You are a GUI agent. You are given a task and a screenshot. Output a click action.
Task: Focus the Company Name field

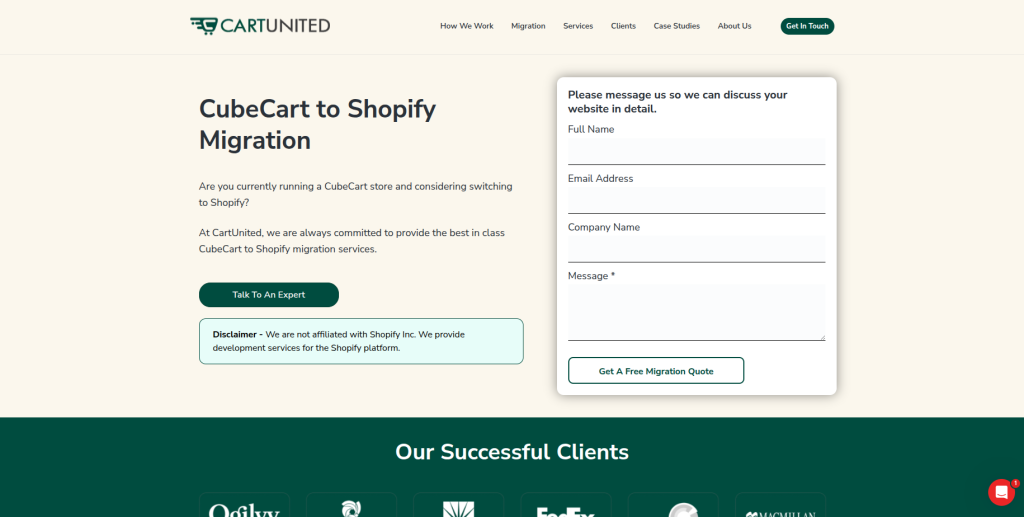[696, 249]
